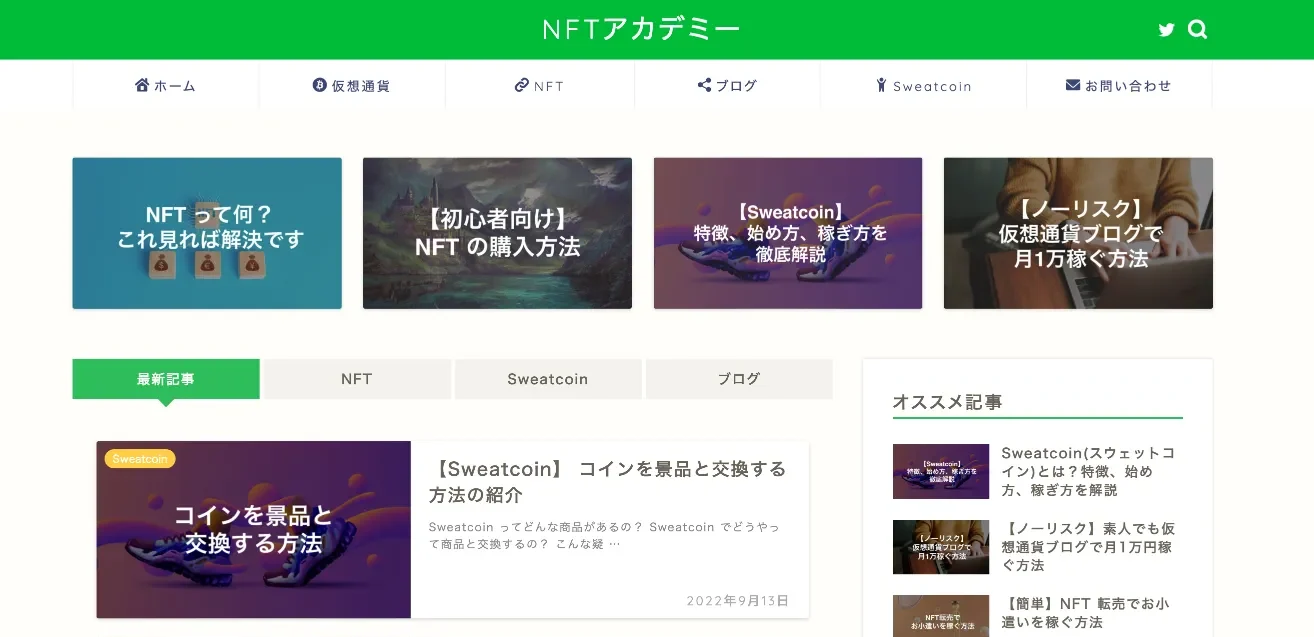Image resolution: width=1314 pixels, height=637 pixels.
Task: Open お問い合わせ contact menu item
Action: pos(1119,86)
